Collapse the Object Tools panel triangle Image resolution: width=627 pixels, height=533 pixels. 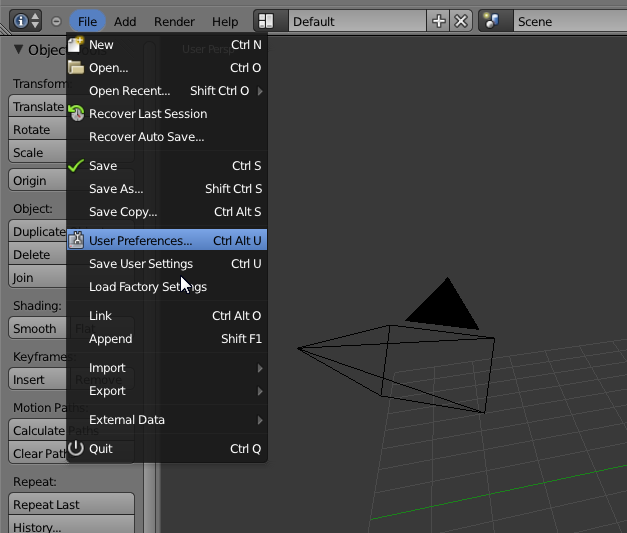[18, 49]
